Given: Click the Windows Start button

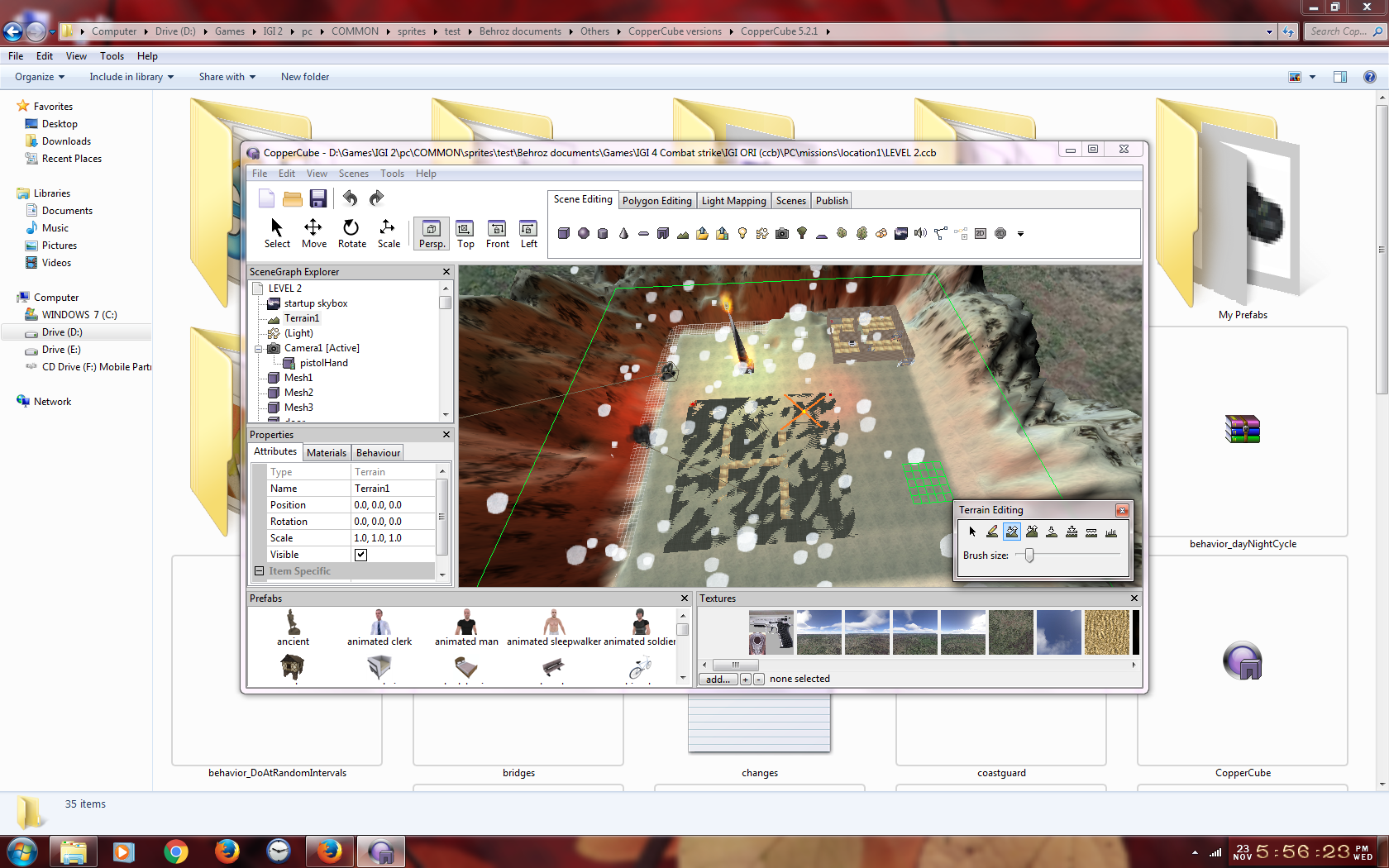Looking at the screenshot, I should coord(22,851).
